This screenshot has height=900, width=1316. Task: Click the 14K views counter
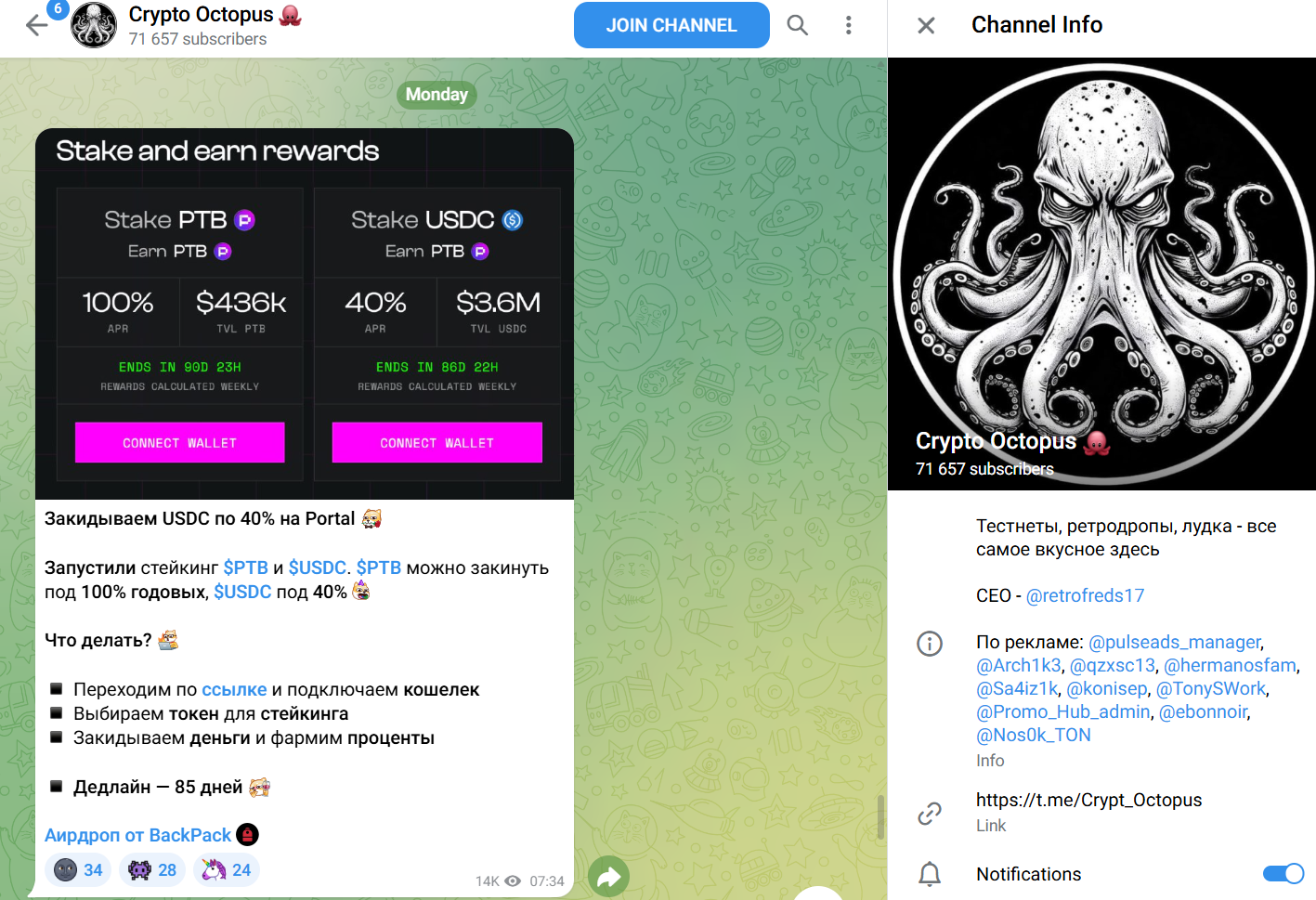[x=498, y=881]
